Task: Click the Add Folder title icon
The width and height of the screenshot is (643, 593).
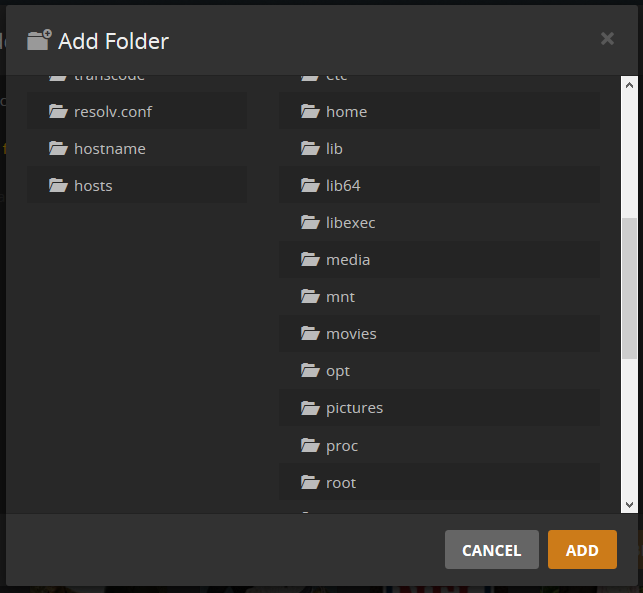Action: tap(39, 40)
